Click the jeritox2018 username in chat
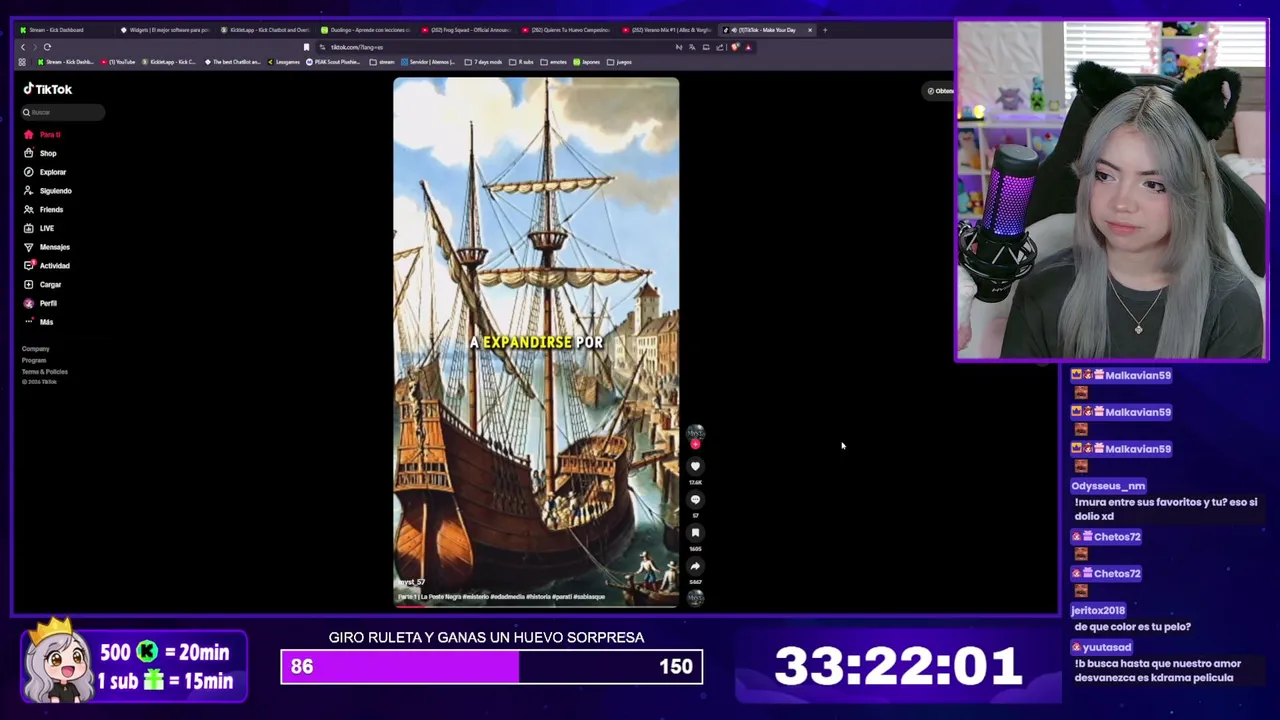The width and height of the screenshot is (1280, 720). [x=1098, y=610]
